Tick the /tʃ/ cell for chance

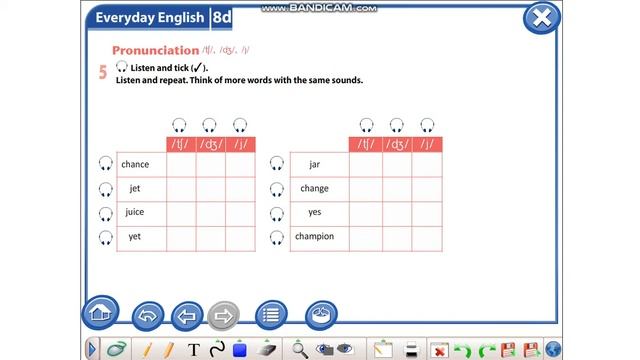coord(181,164)
